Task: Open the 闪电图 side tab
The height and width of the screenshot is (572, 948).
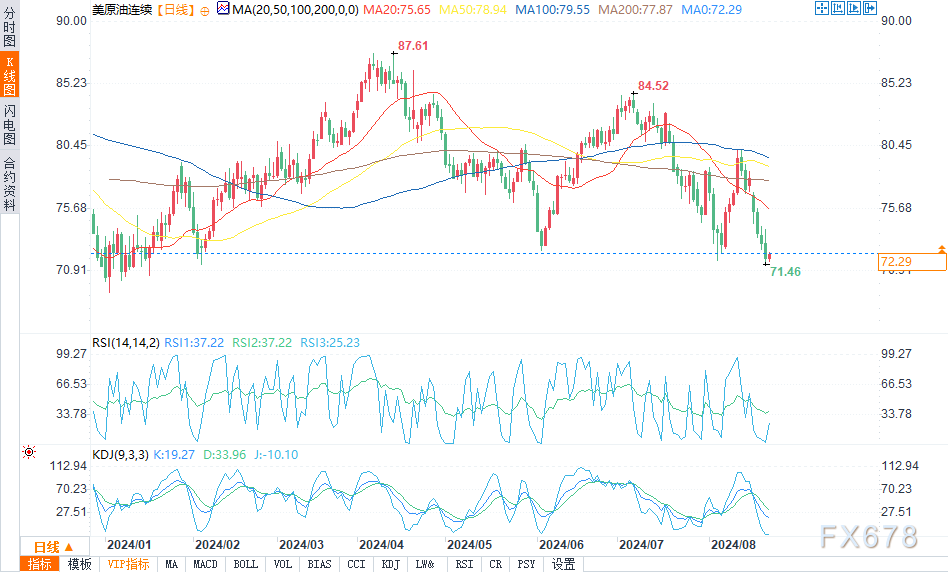Action: coord(9,124)
